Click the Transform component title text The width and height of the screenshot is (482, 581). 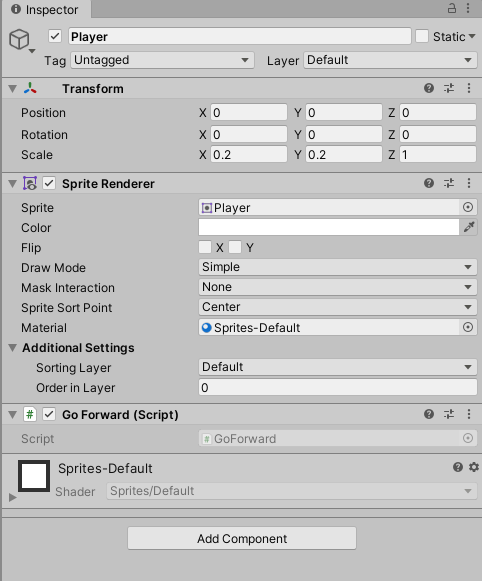click(x=93, y=89)
